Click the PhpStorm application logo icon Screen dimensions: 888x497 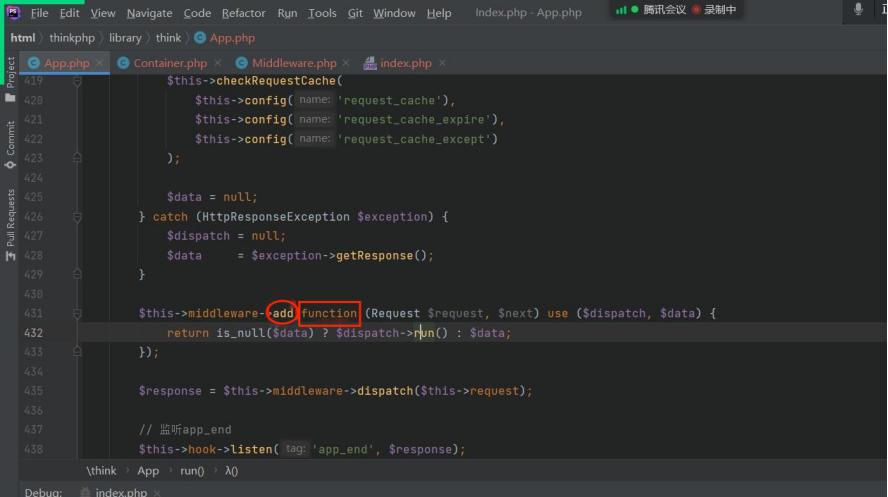(13, 12)
